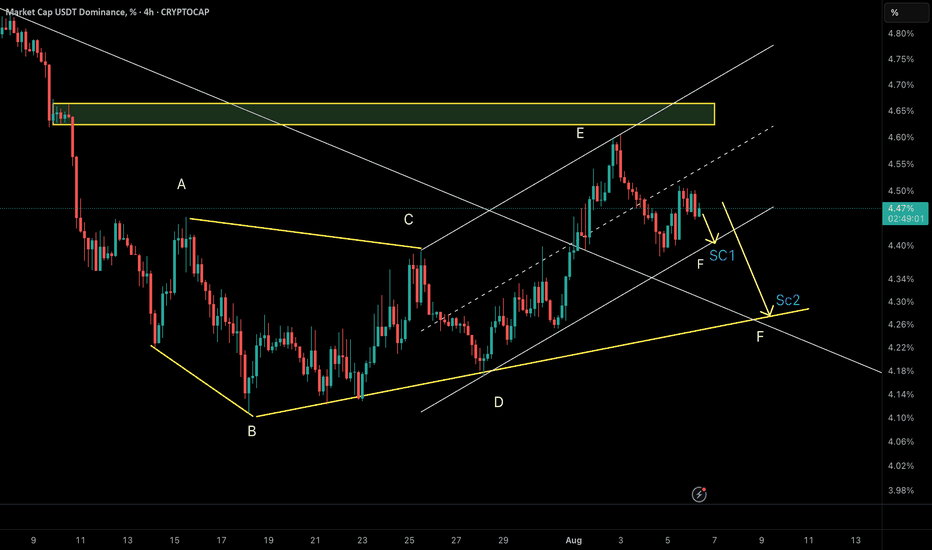Click the Aug label on time axis

point(574,540)
